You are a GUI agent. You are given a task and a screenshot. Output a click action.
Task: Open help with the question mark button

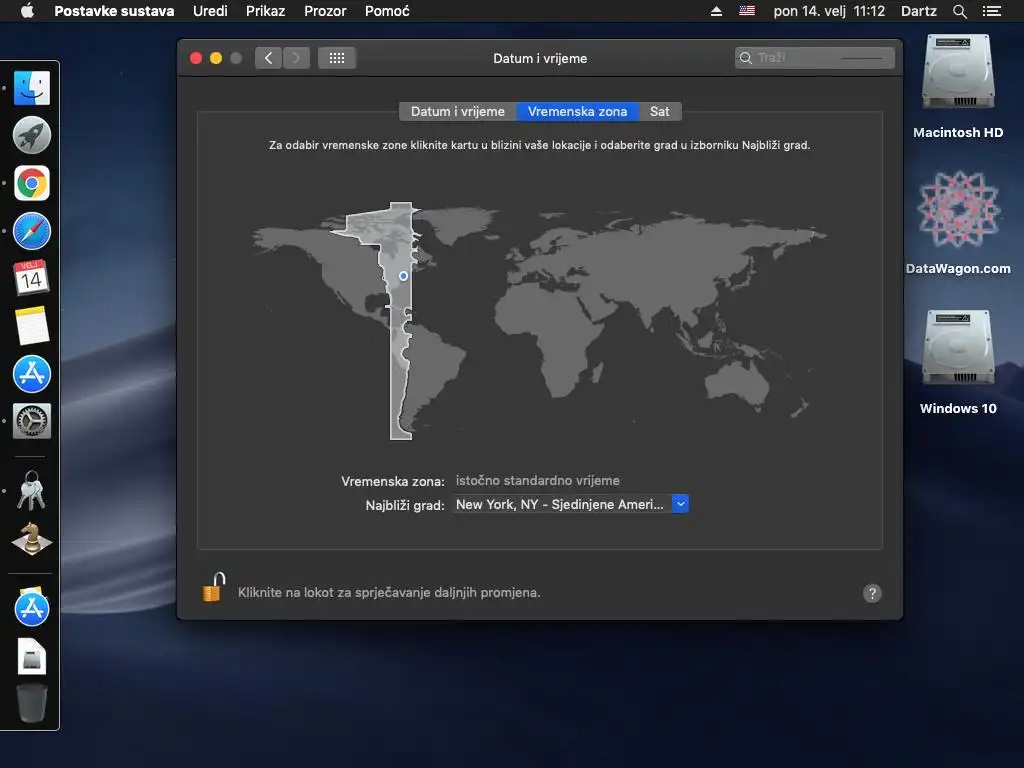pyautogui.click(x=872, y=593)
